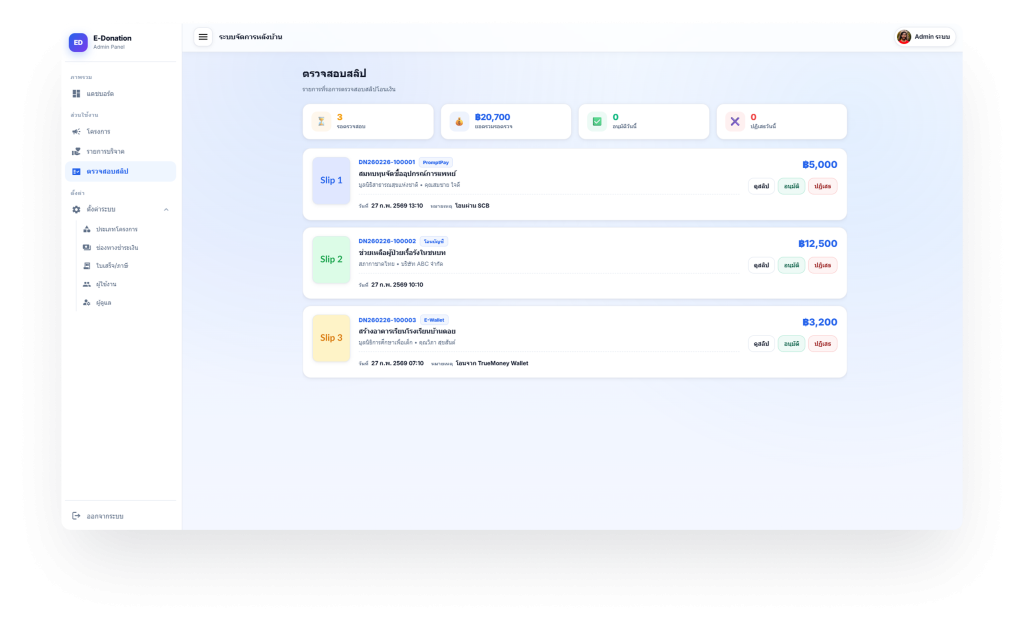Click the money bag total amount icon
Screen dimensions: 1024x629
click(459, 122)
